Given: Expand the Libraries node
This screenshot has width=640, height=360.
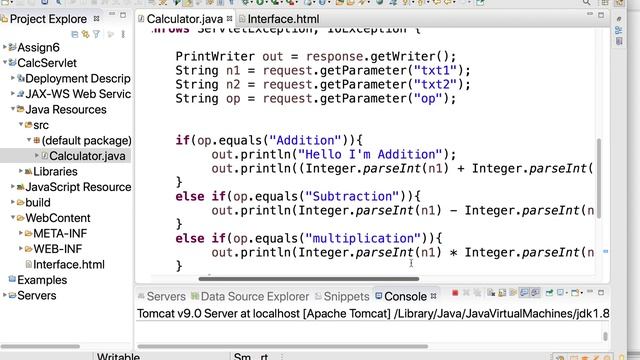Looking at the screenshot, I should point(21,171).
